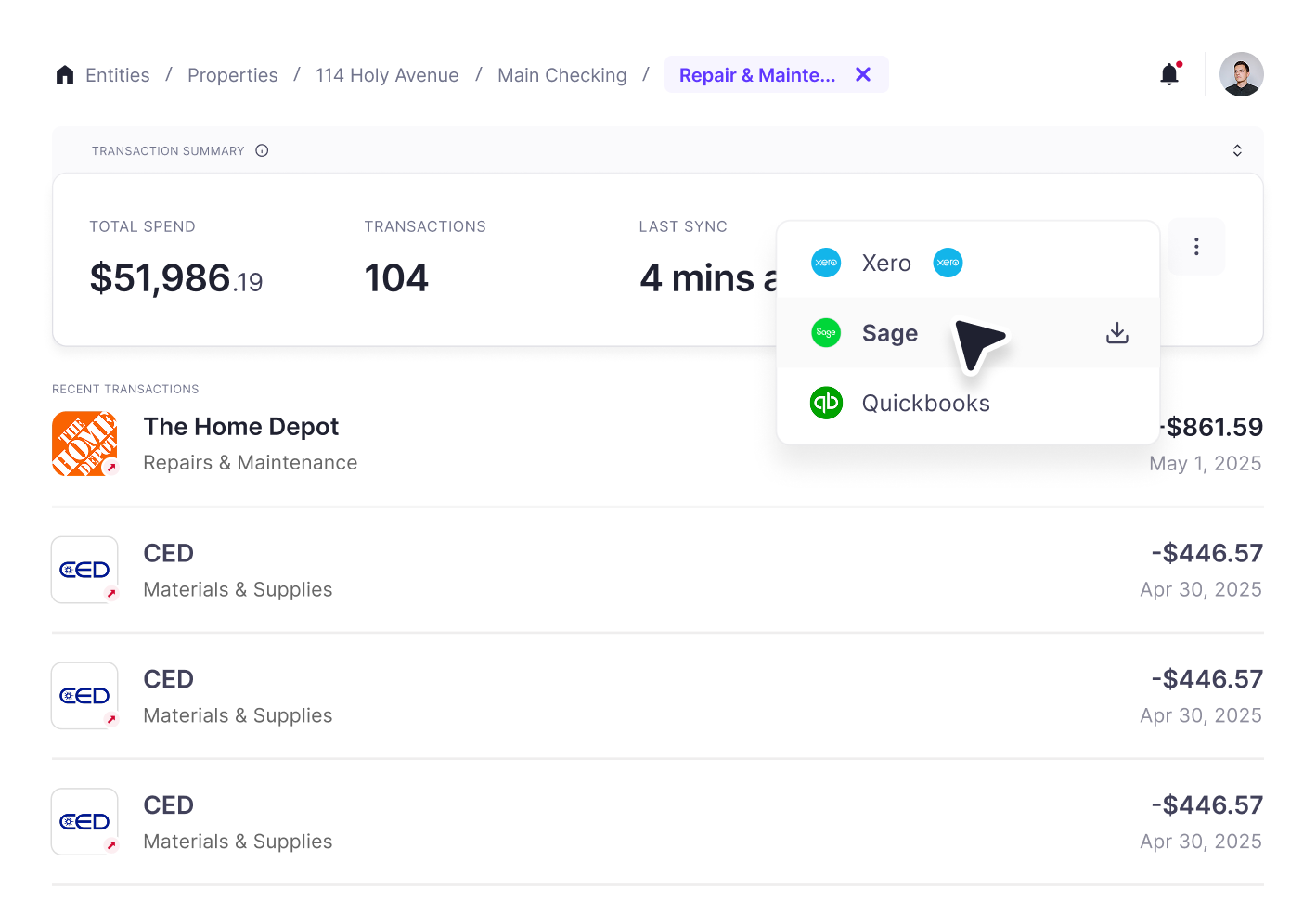
Task: Click the TRANSACTIONS label
Action: coord(425,227)
